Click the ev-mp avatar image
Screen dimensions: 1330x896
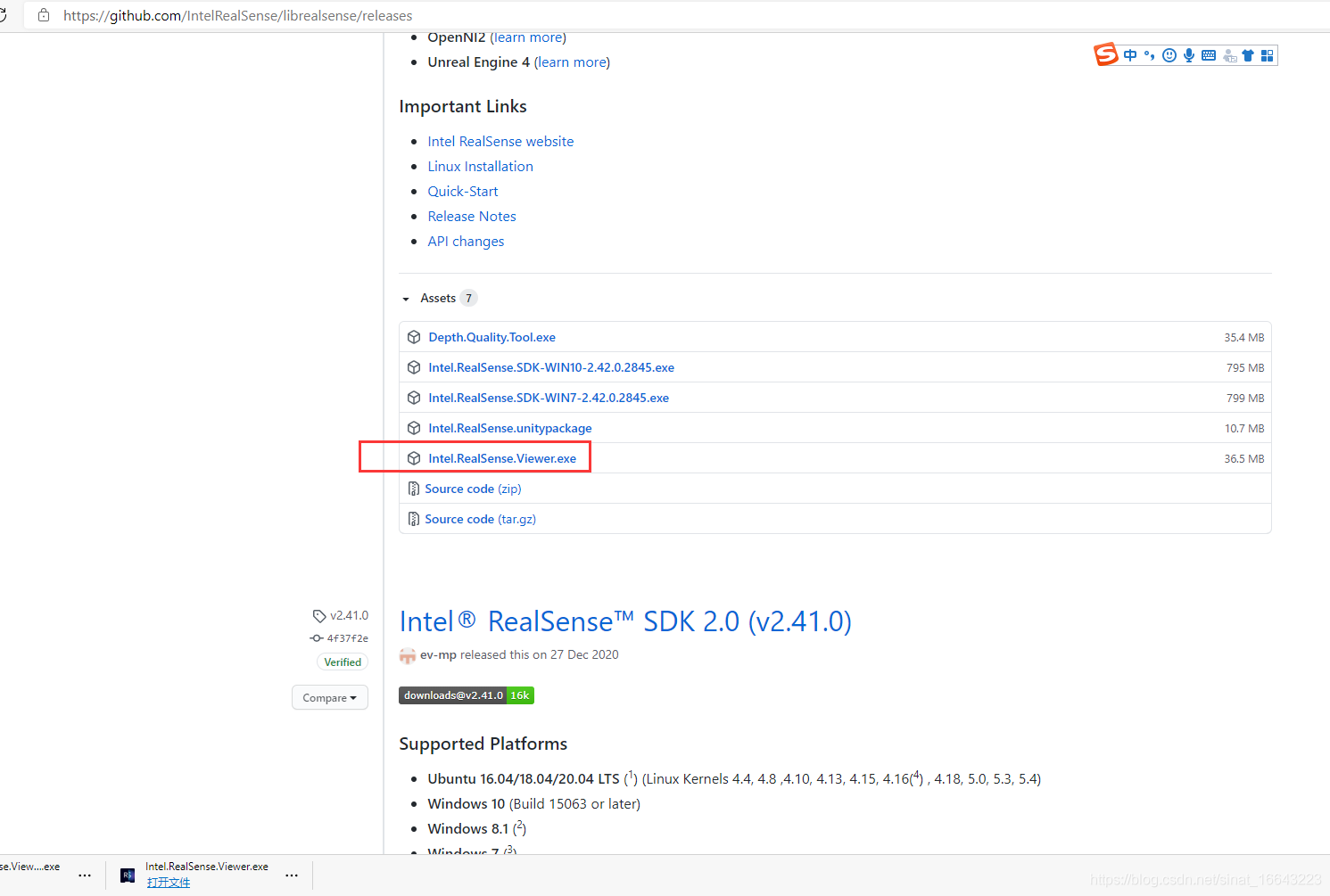point(408,655)
